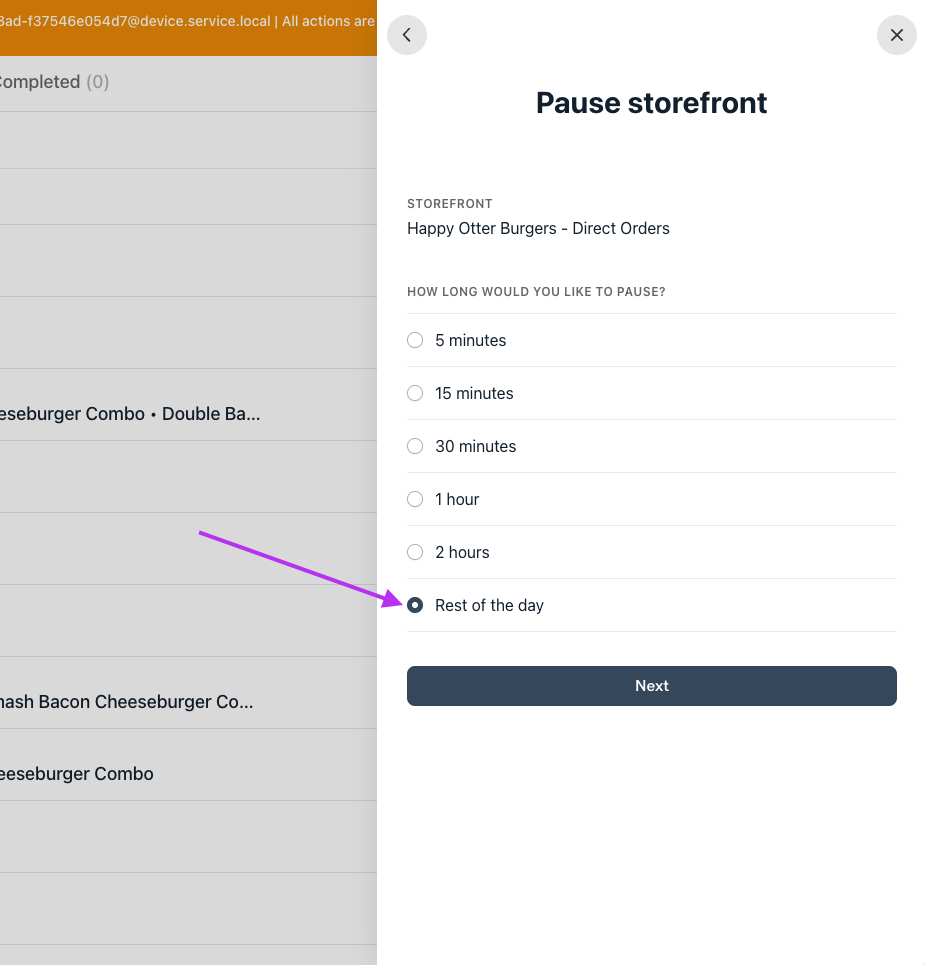Open the Smash Bacon Cheeseburger Co... order row
The height and width of the screenshot is (965, 925).
(127, 702)
